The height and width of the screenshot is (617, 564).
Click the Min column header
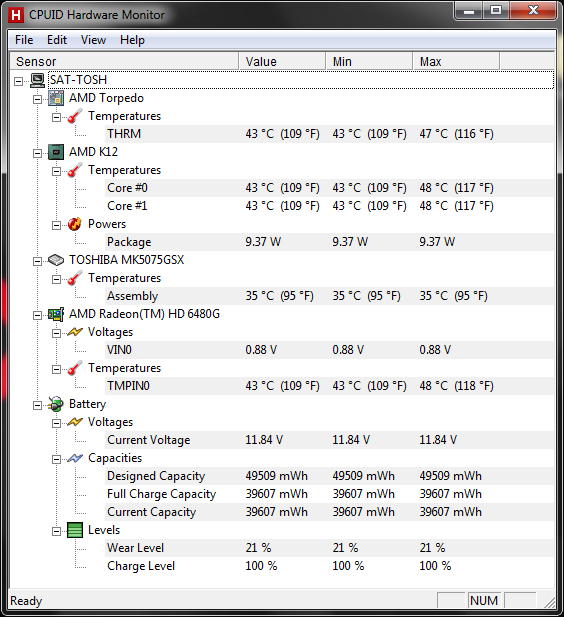point(369,61)
